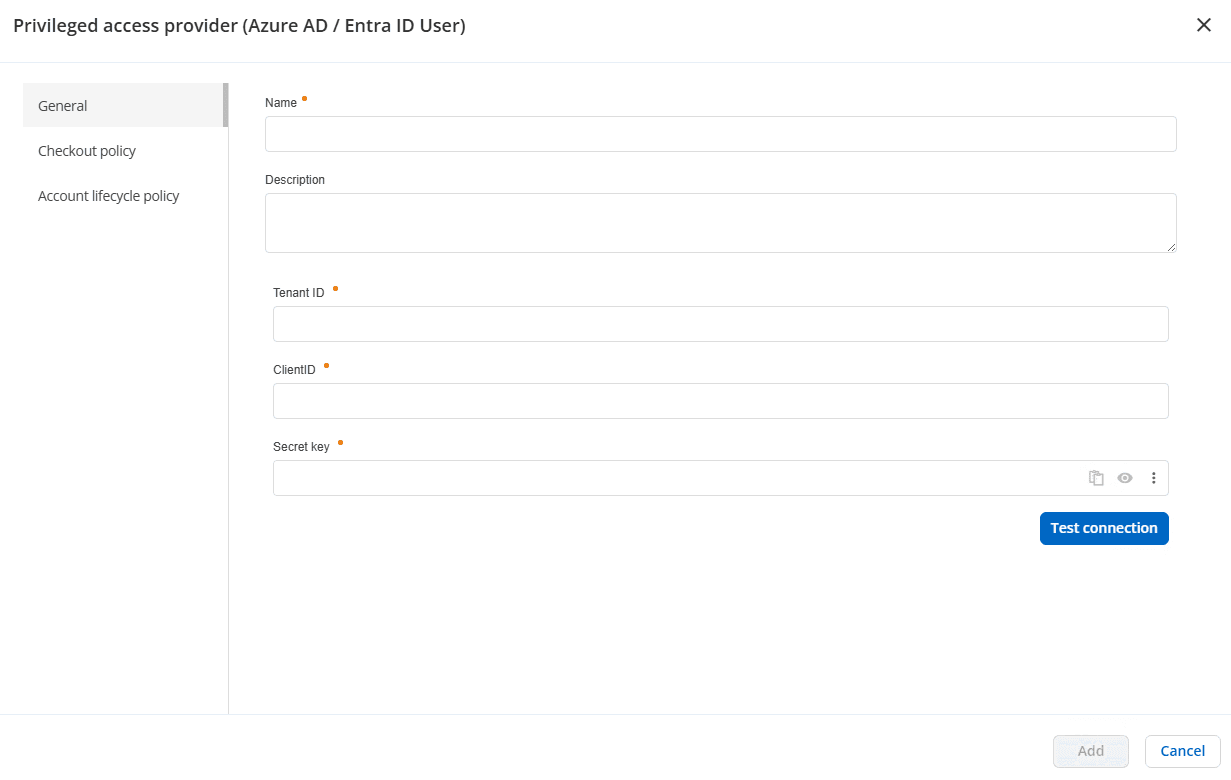Switch to the Checkout policy tab
Viewport: 1231px width, 780px height.
(87, 151)
